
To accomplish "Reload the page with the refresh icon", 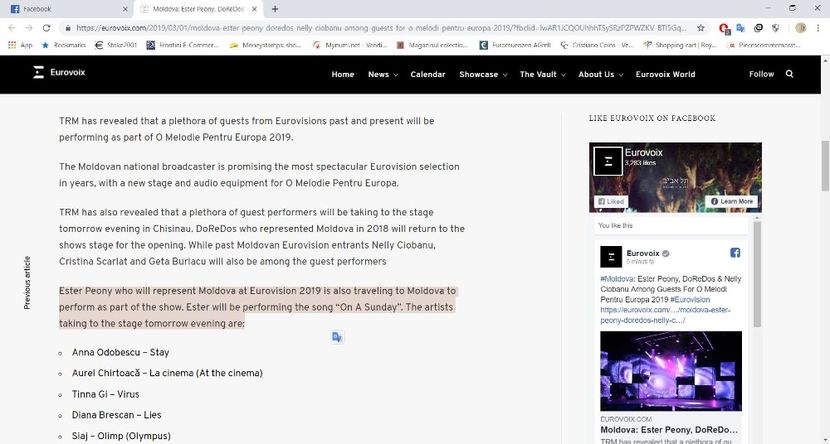I will [47, 28].
